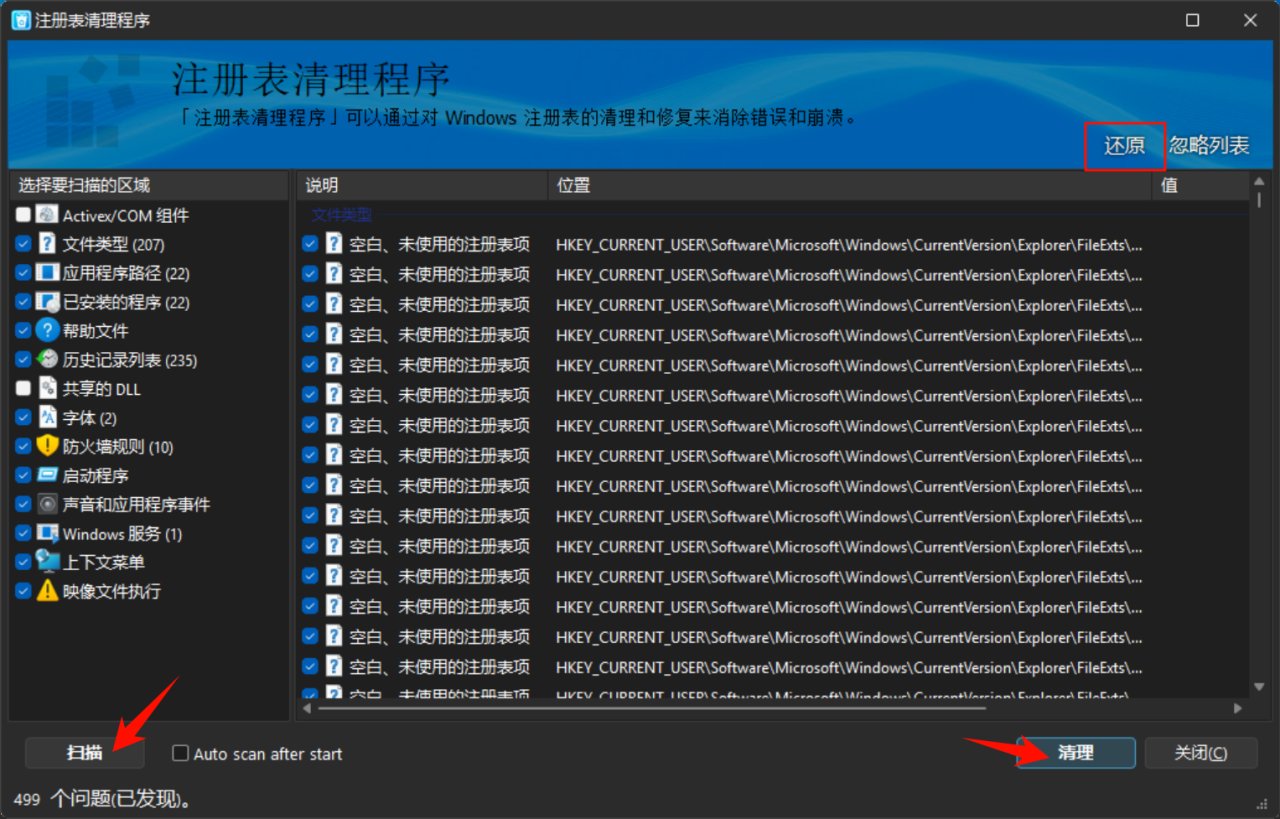Click the 共享的 DLL category icon
The height and width of the screenshot is (819, 1280).
coord(47,389)
